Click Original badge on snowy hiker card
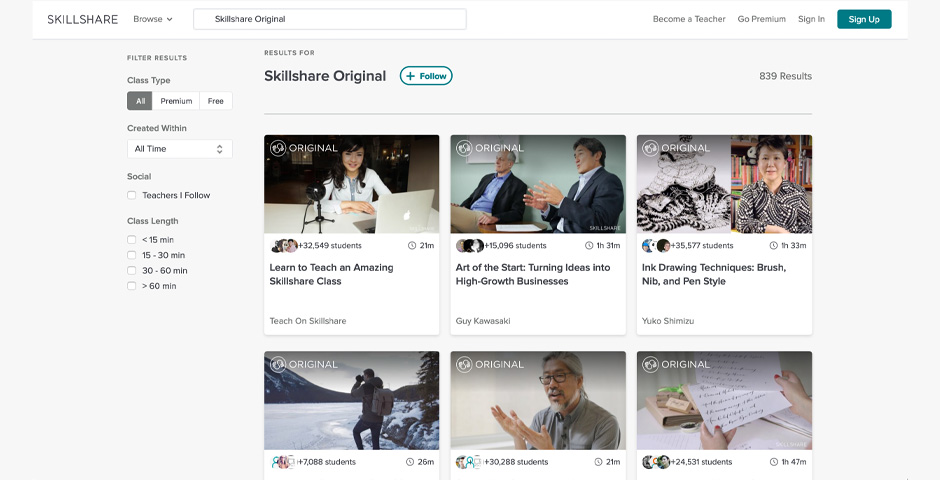The width and height of the screenshot is (940, 480). click(x=304, y=364)
